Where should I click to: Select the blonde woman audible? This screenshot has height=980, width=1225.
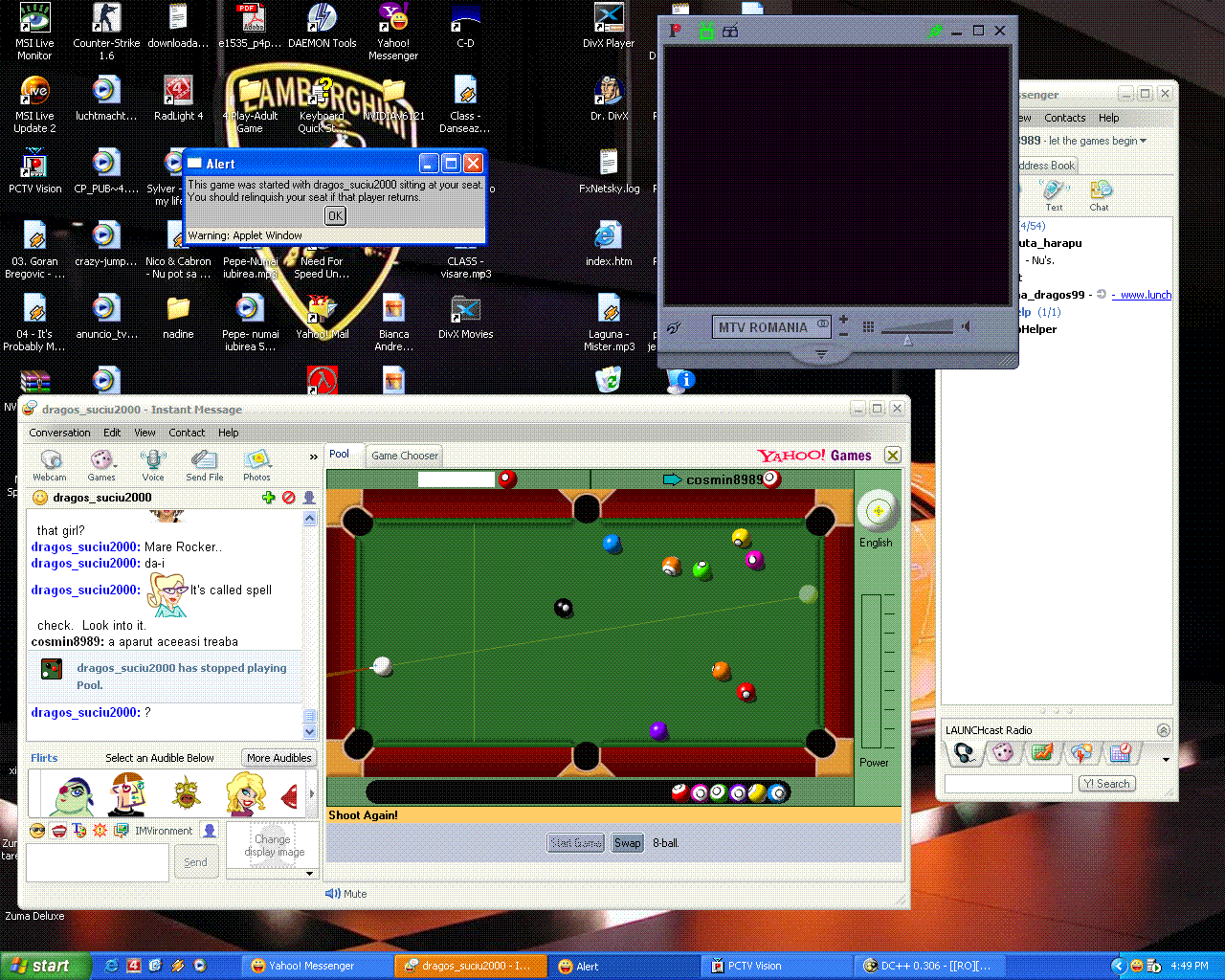click(x=245, y=794)
